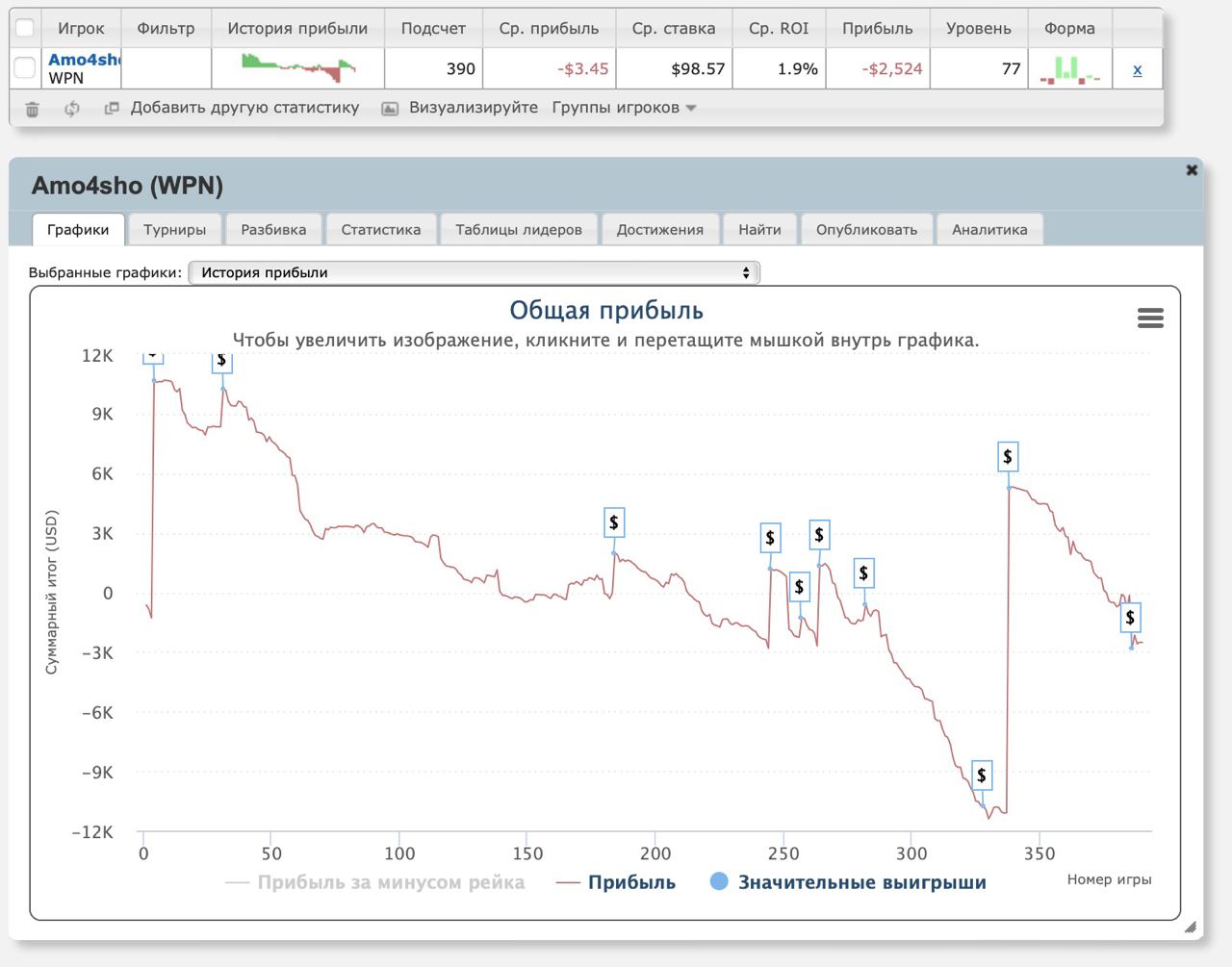The height and width of the screenshot is (967, 1232).
Task: Open the Amo4sho player link
Action: pyautogui.click(x=84, y=60)
